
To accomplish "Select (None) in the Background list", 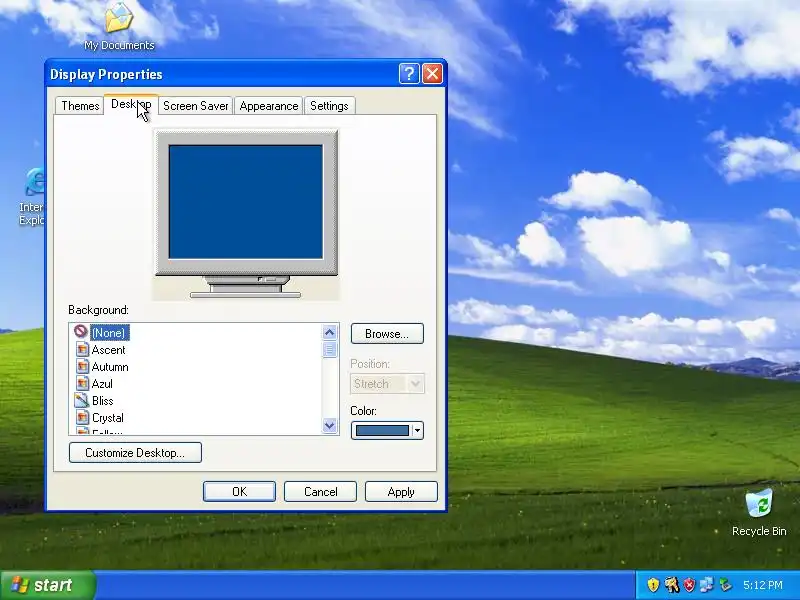I will (110, 333).
